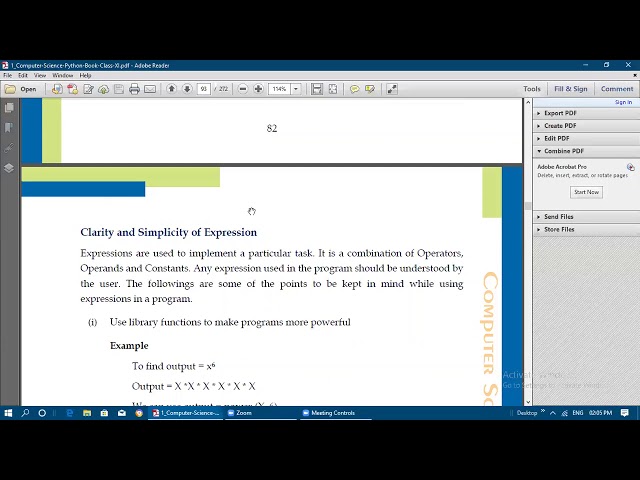Click the page number field showing 93
The width and height of the screenshot is (640, 480).
203,89
